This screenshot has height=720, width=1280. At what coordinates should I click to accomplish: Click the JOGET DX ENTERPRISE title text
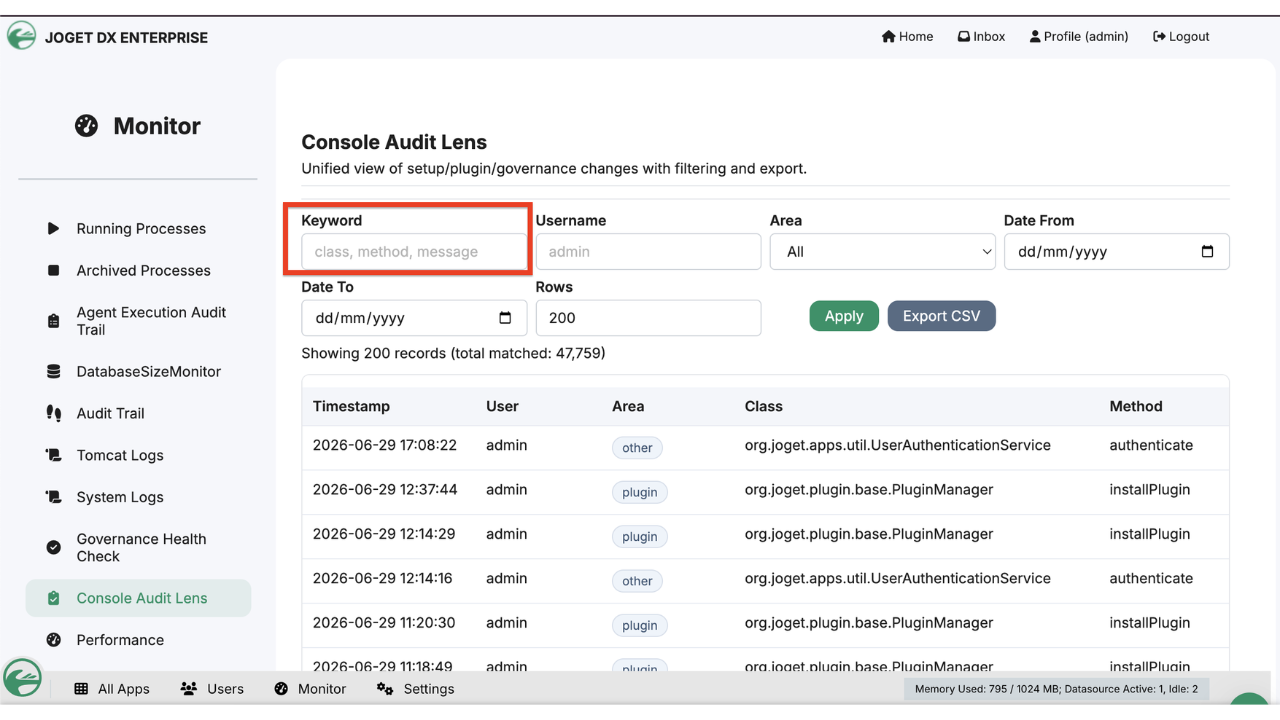coord(127,38)
